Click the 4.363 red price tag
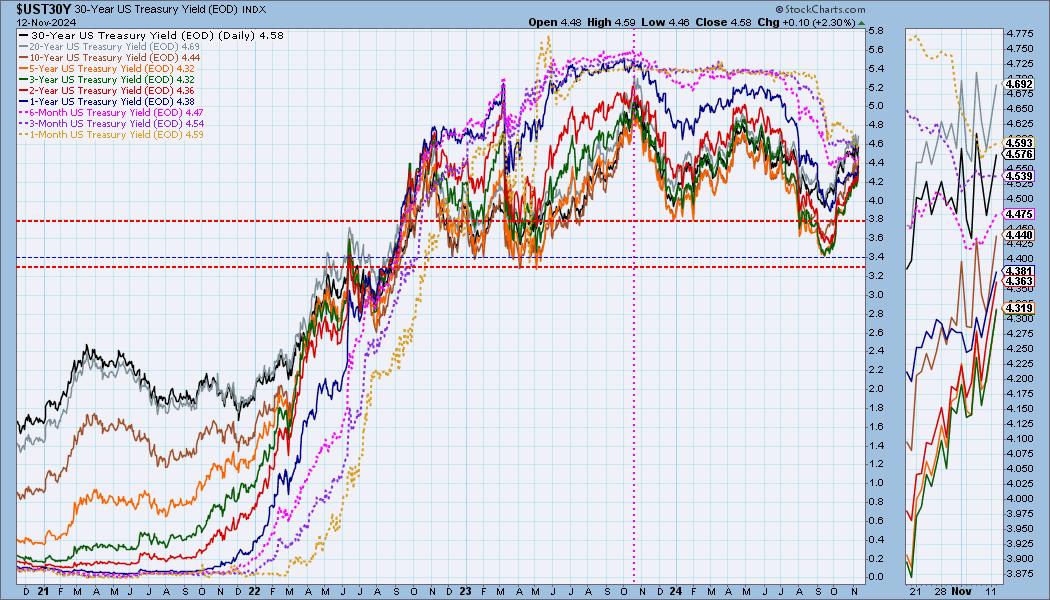Image resolution: width=1050 pixels, height=600 pixels. [x=1019, y=282]
